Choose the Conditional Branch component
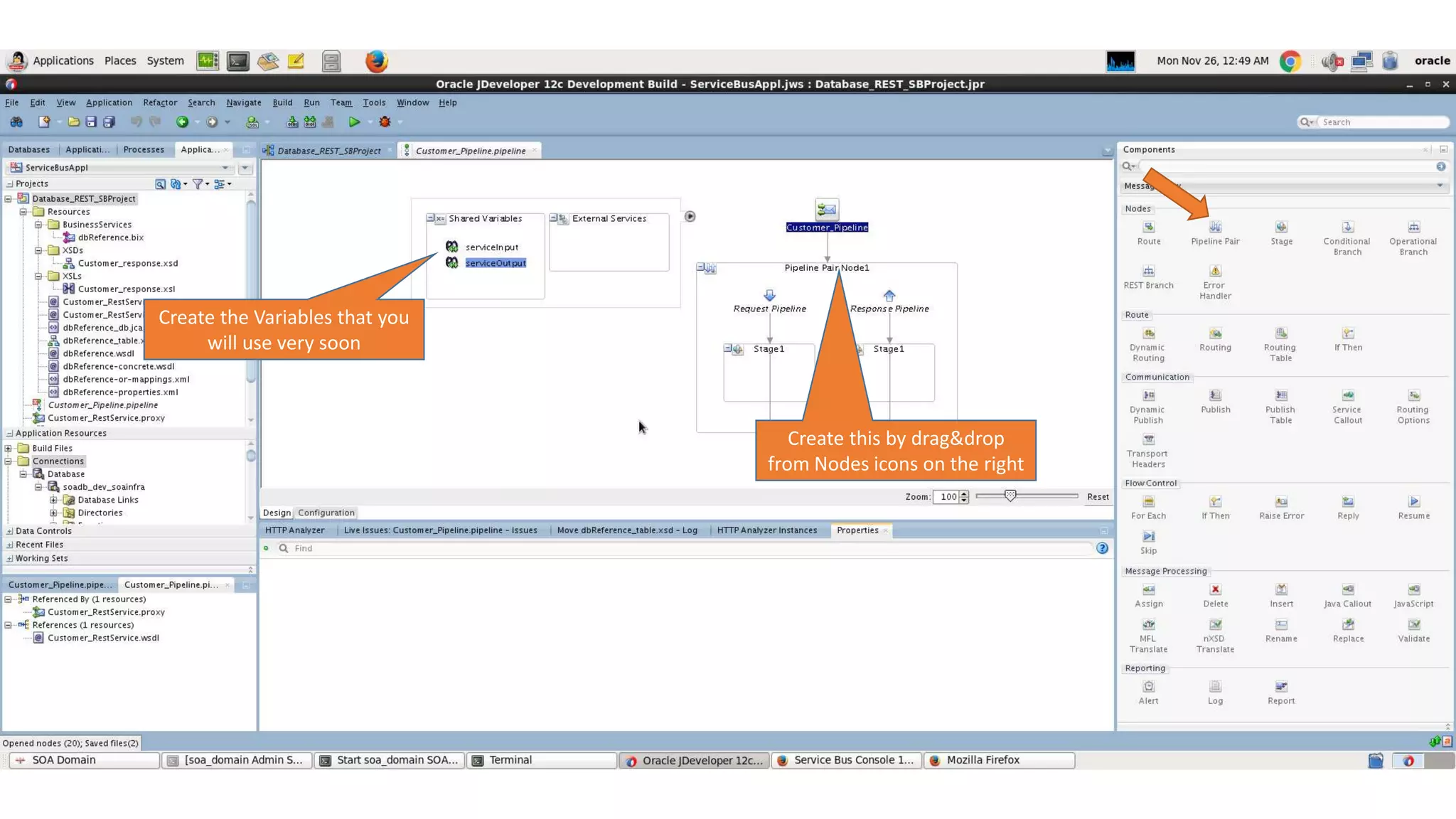 pos(1347,227)
